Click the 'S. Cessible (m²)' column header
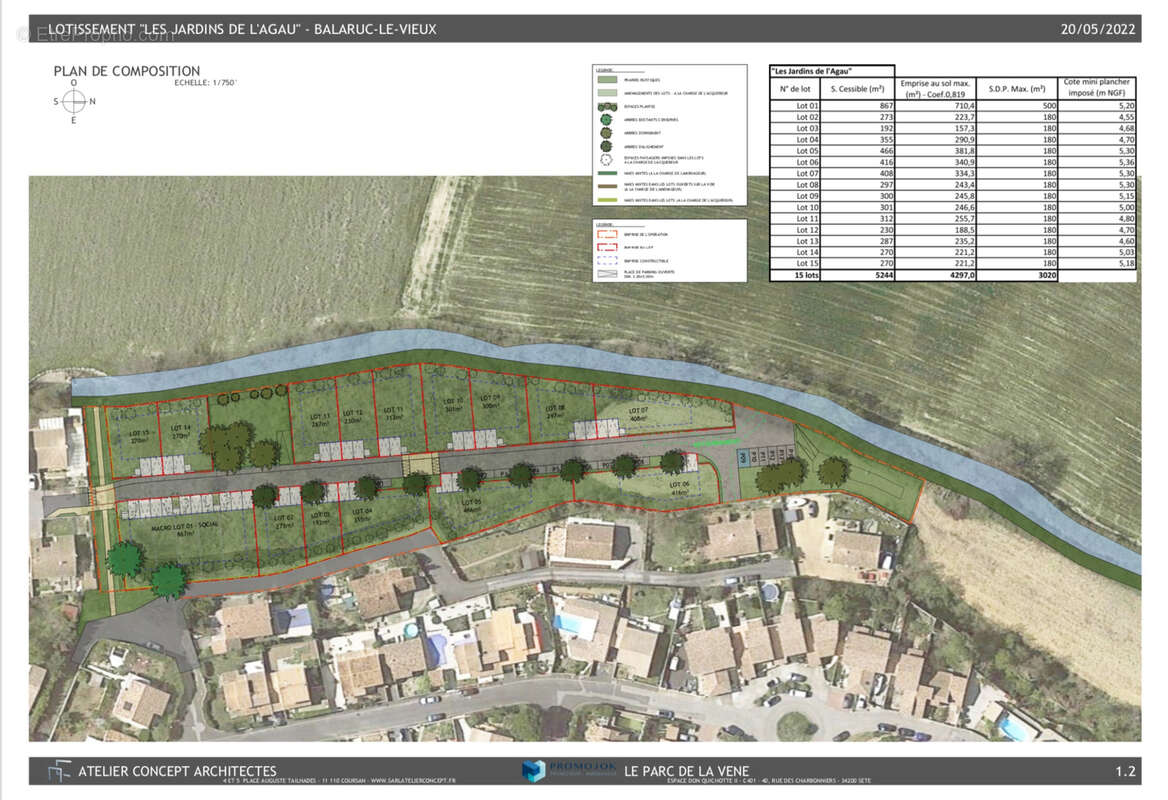Image resolution: width=1168 pixels, height=800 pixels. [857, 89]
